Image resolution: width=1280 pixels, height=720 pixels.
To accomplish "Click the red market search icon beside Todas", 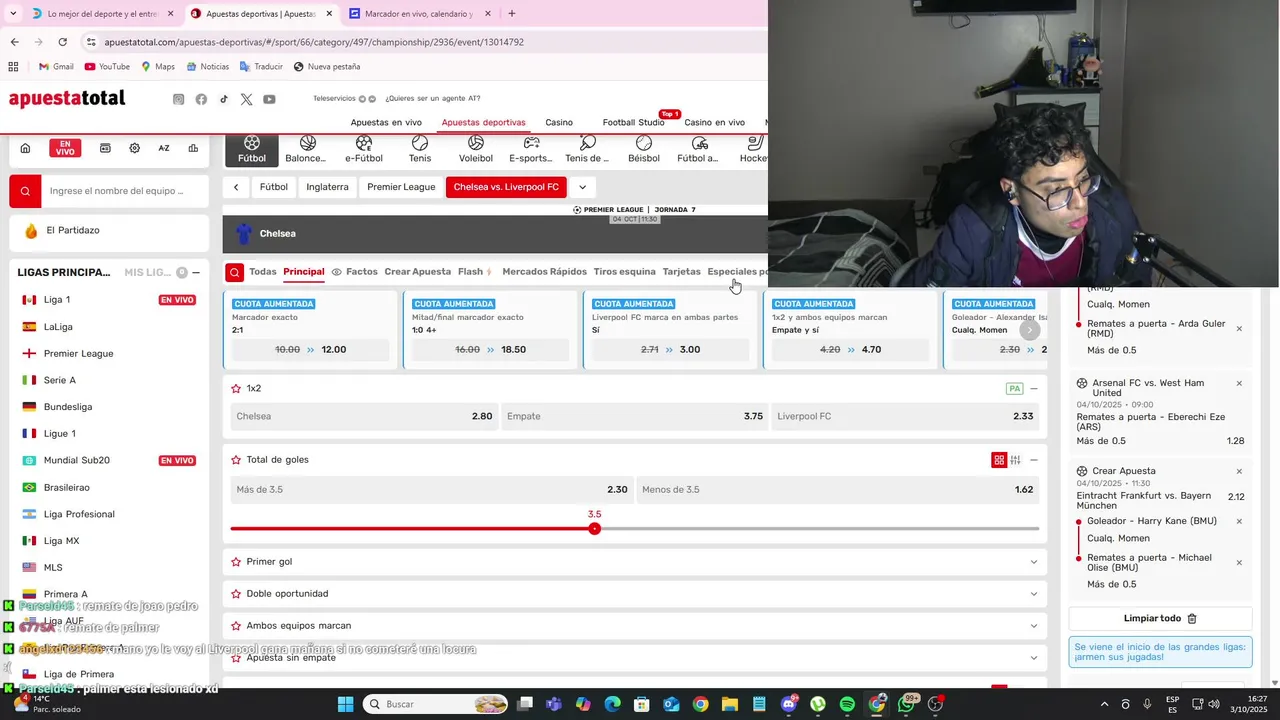I will pyautogui.click(x=234, y=272).
